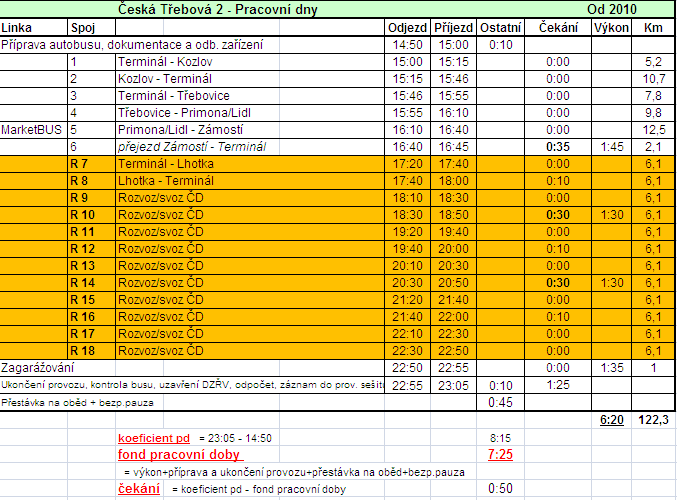This screenshot has width=677, height=500.
Task: Select the "Terminál - Kozlov" cell
Action: [x=165, y=62]
